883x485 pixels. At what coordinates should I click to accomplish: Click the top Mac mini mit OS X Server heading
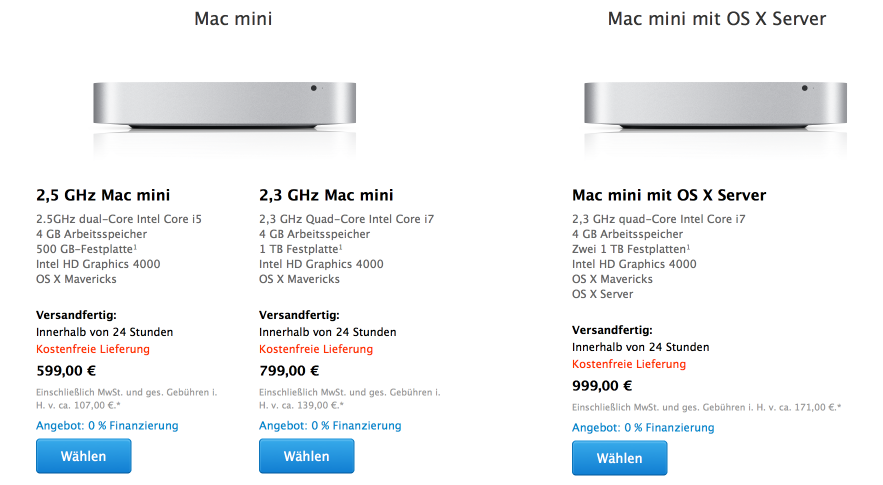click(717, 19)
